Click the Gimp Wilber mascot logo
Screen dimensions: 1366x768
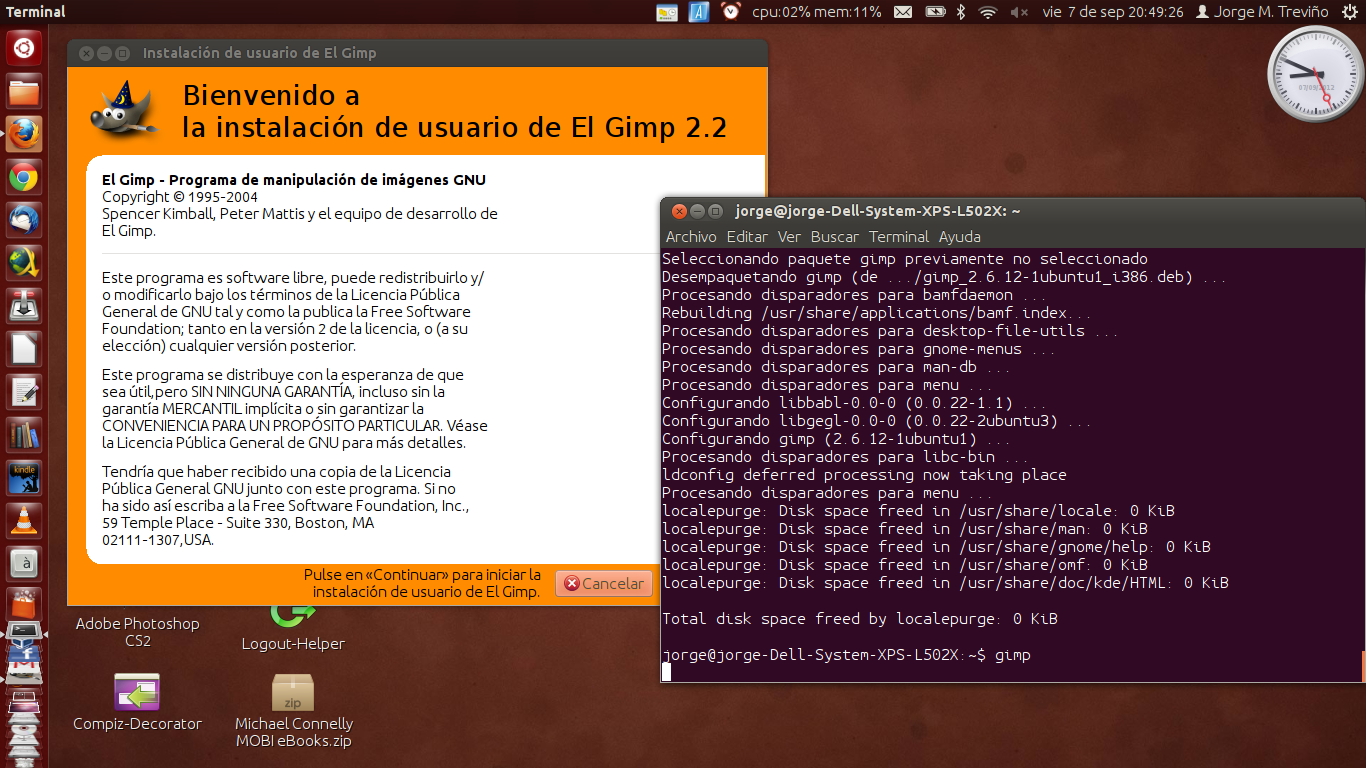click(x=124, y=109)
